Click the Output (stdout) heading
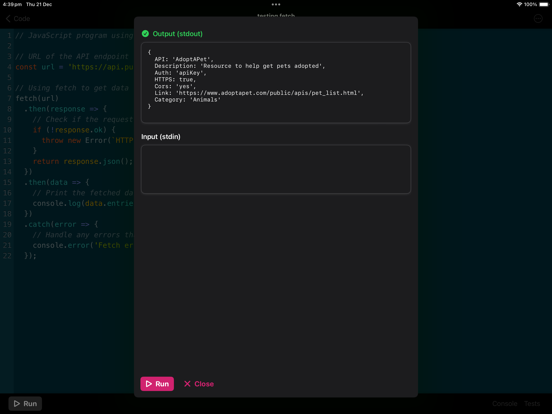The height and width of the screenshot is (414, 552). point(177,34)
